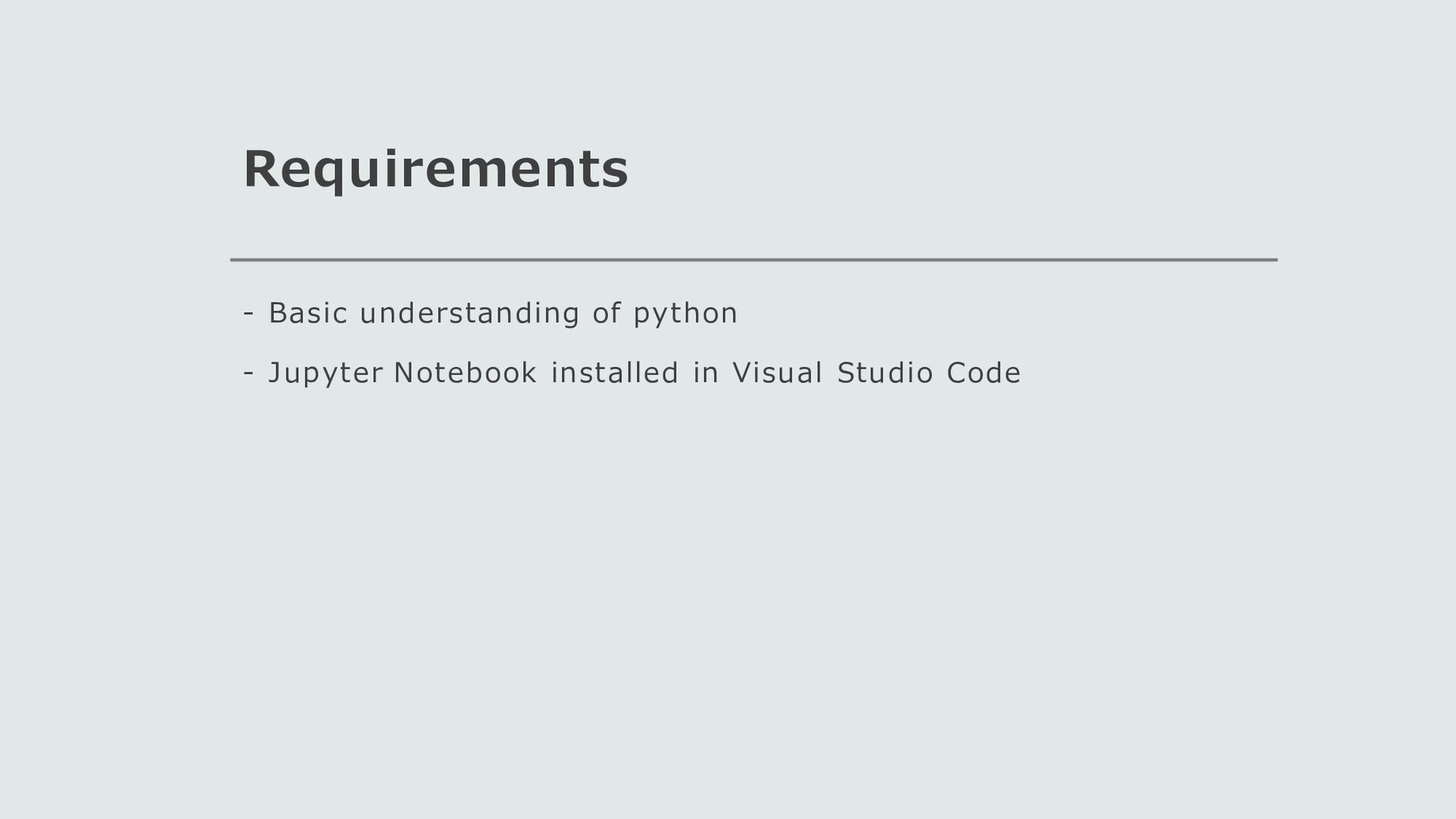1456x819 pixels.
Task: Click the horizontal divider line under title
Action: tap(754, 259)
